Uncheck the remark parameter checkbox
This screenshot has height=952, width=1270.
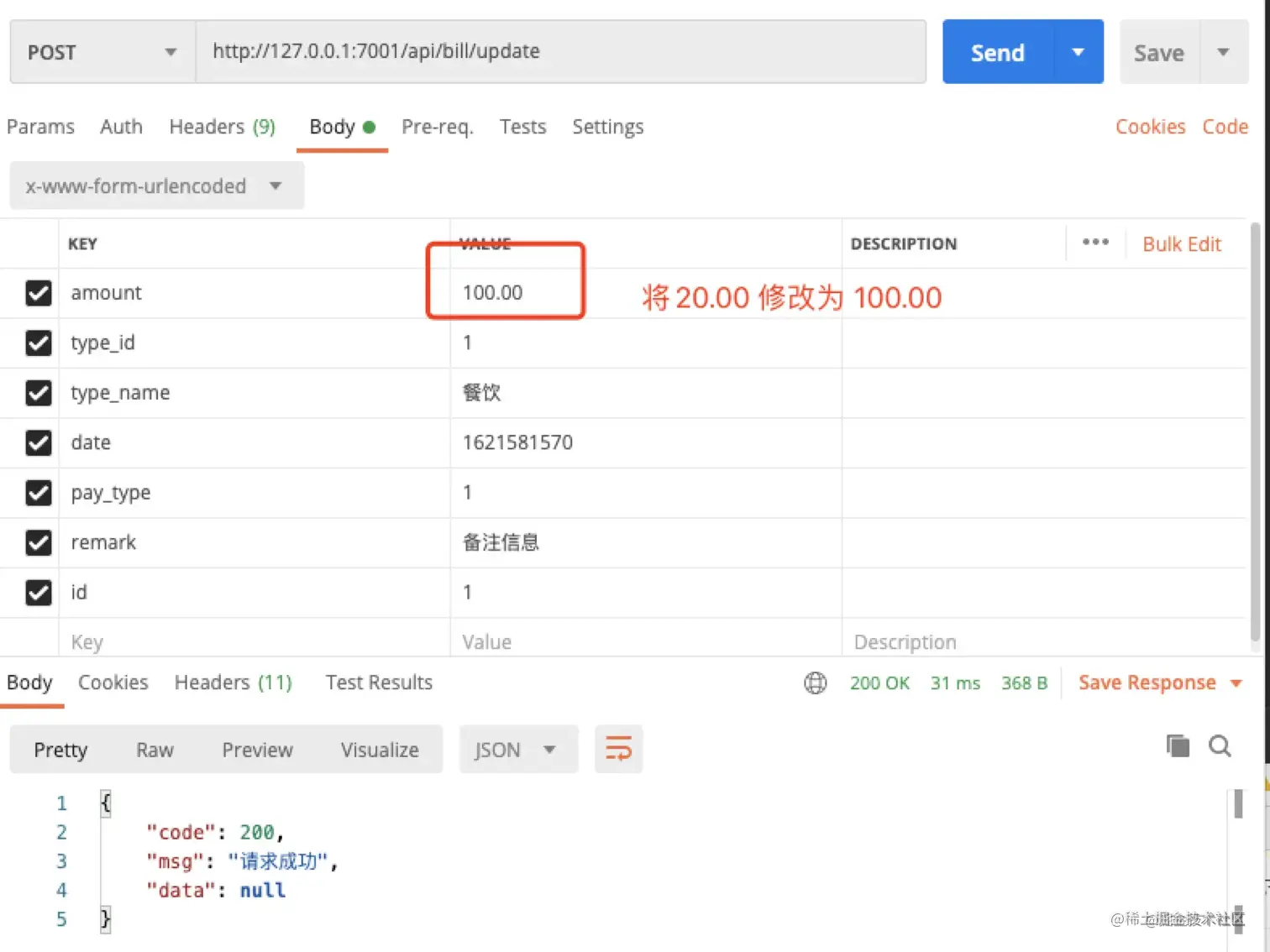[39, 542]
